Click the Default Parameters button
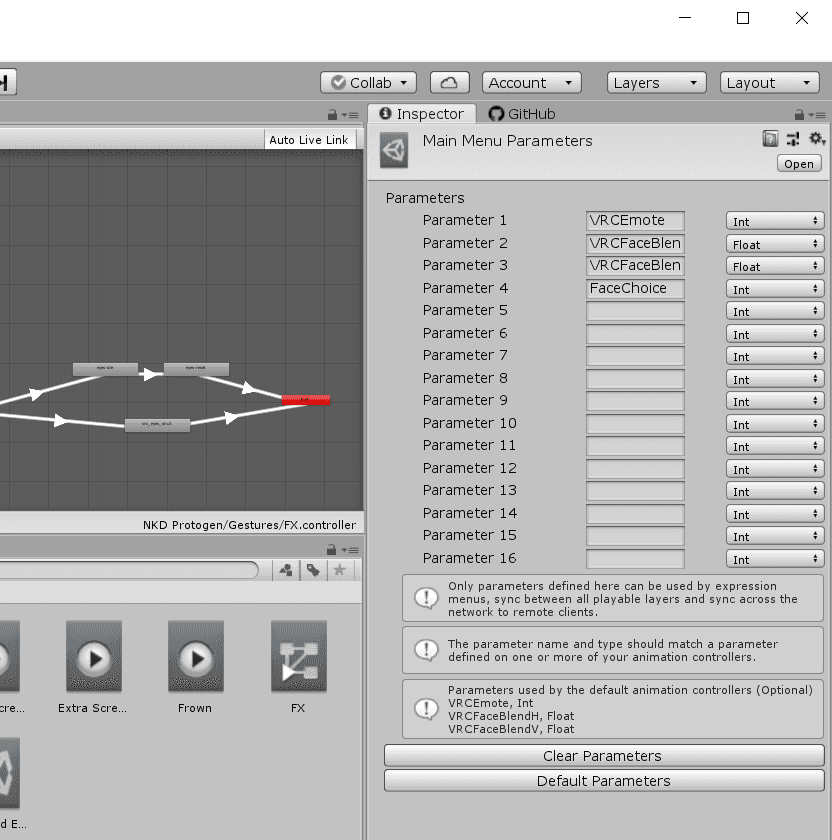Screen dimensions: 832x840 coord(604,781)
